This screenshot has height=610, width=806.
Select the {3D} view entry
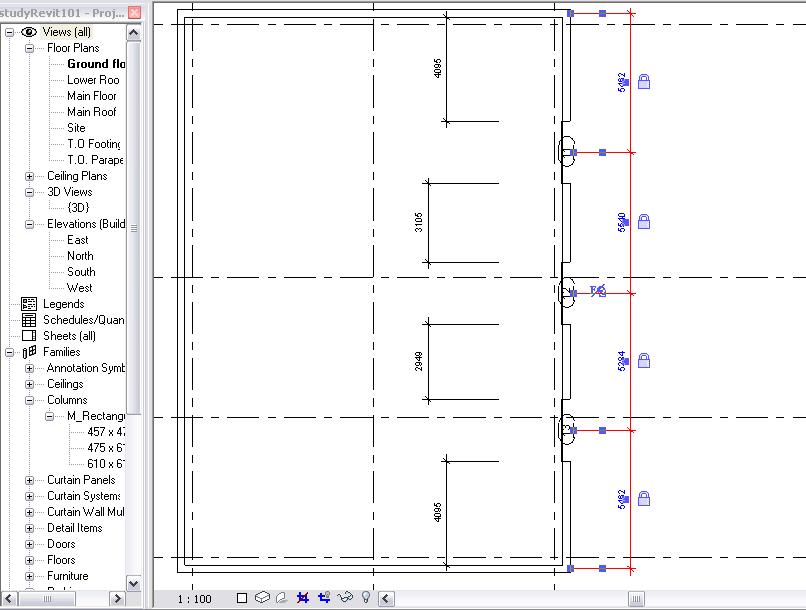[78, 208]
